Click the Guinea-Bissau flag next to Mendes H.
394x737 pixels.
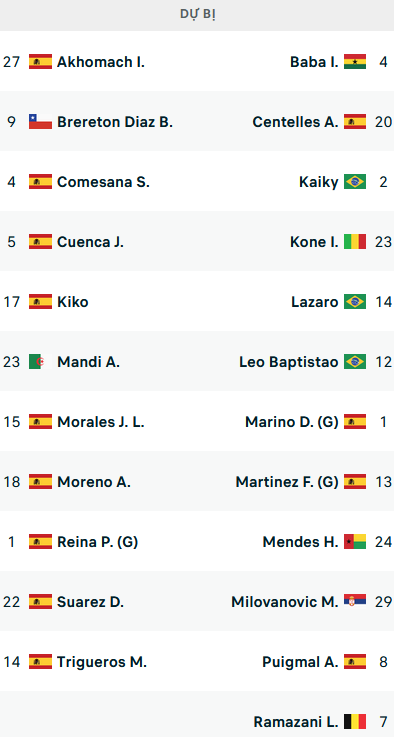click(x=355, y=542)
